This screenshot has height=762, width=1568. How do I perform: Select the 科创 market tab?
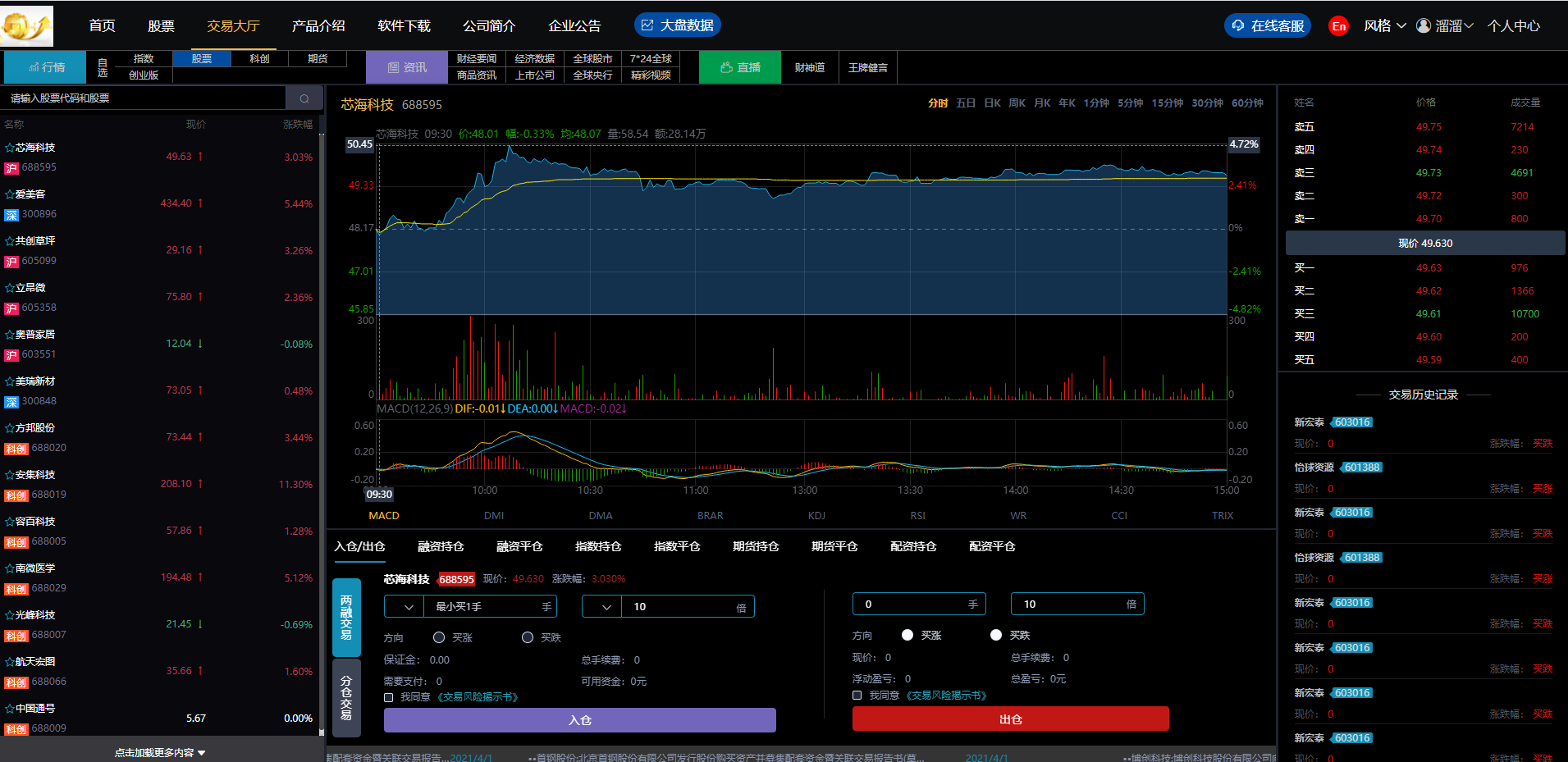point(259,59)
